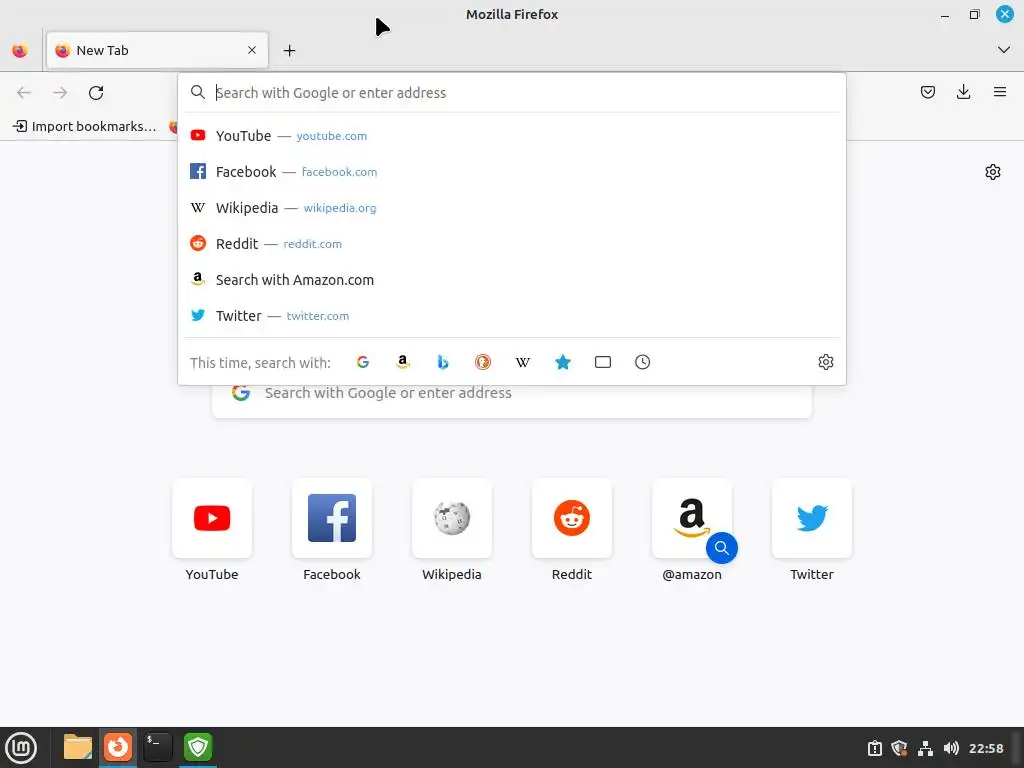The height and width of the screenshot is (768, 1024).
Task: Click the wikipedia.org URL text
Action: [x=340, y=208]
